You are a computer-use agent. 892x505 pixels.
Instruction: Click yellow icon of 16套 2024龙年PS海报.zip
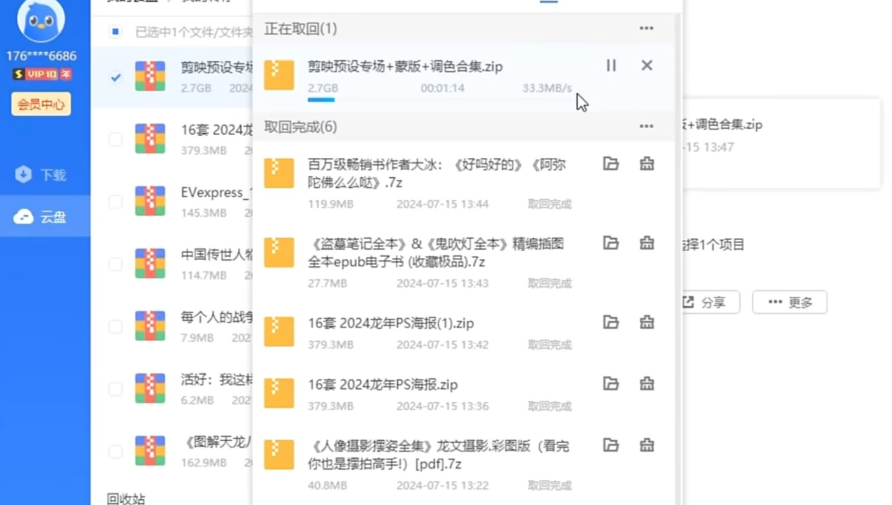coord(279,393)
